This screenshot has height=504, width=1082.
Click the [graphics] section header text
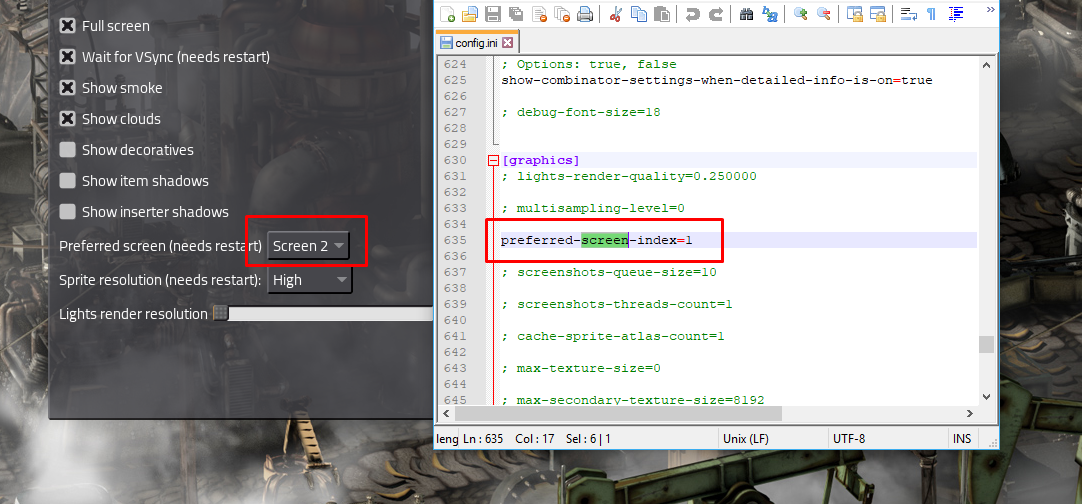coord(541,160)
